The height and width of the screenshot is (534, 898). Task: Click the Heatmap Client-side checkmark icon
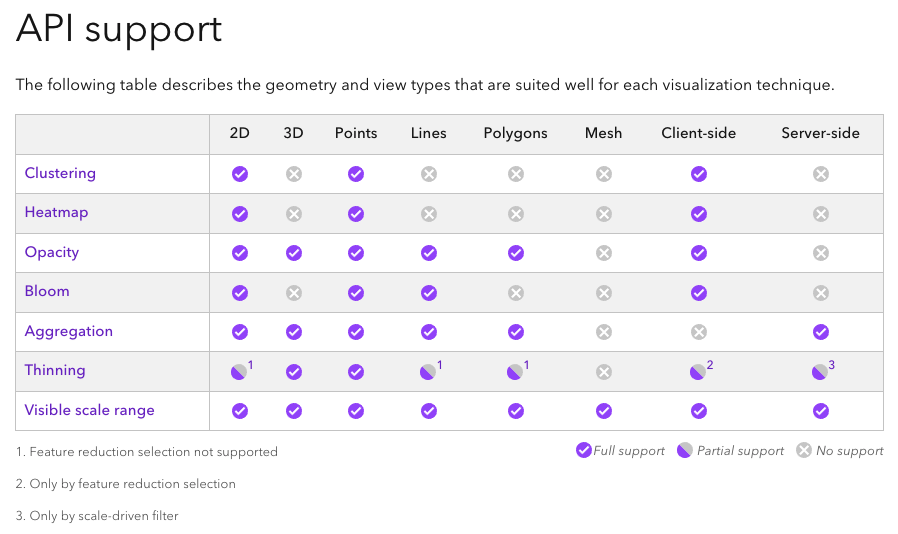[x=699, y=213]
